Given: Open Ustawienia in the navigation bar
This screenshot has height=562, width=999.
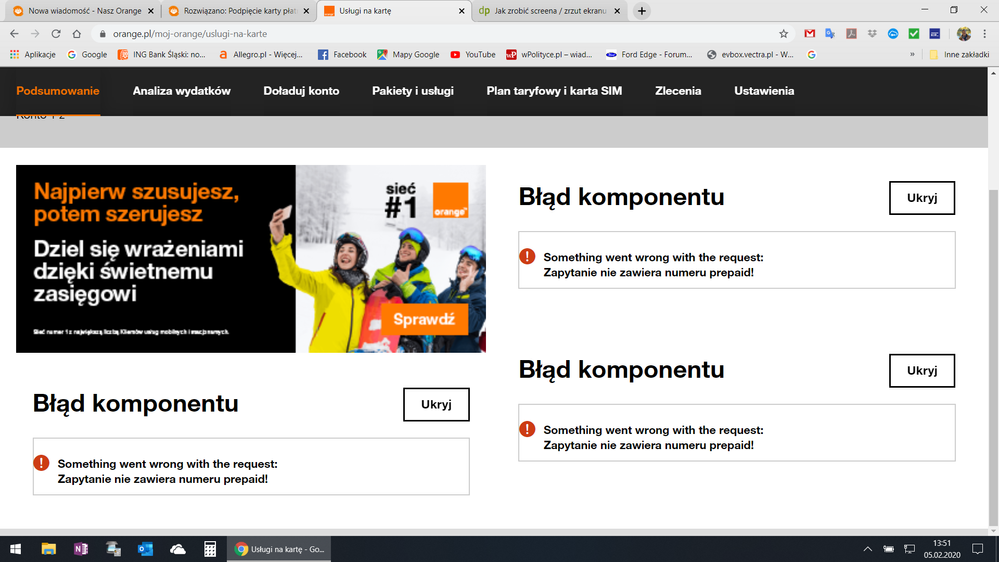Looking at the screenshot, I should coord(764,91).
